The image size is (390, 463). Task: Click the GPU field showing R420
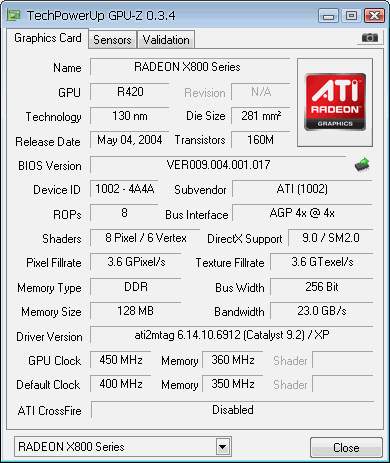(x=130, y=92)
